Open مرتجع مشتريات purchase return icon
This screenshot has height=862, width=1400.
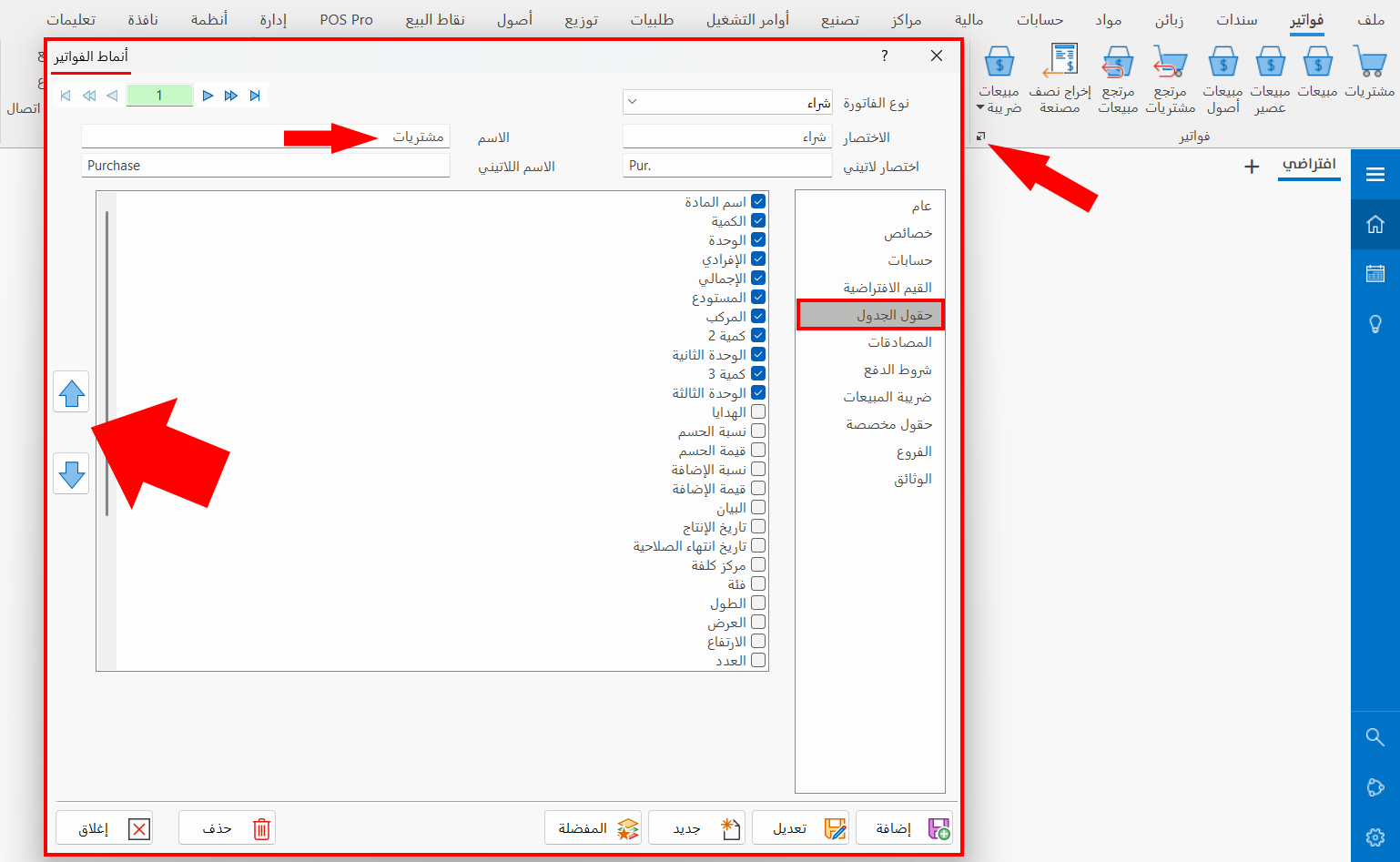(x=1170, y=64)
